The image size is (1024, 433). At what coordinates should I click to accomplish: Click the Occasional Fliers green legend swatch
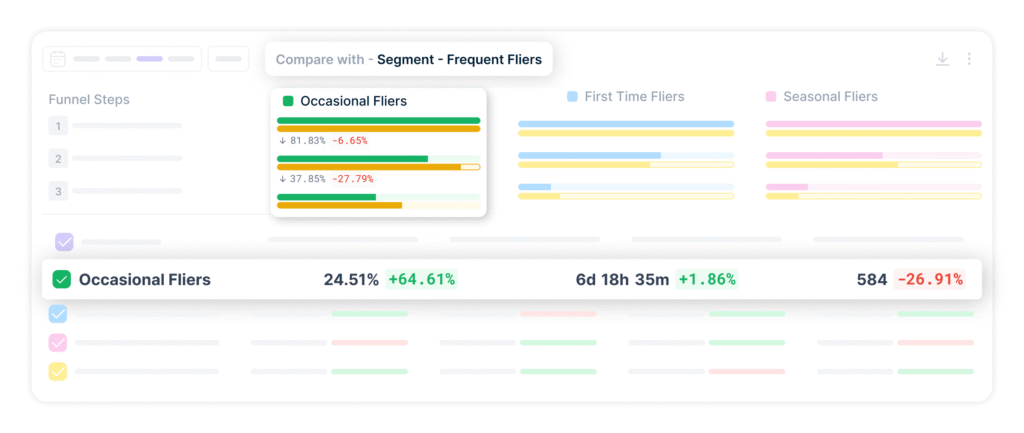click(x=288, y=101)
